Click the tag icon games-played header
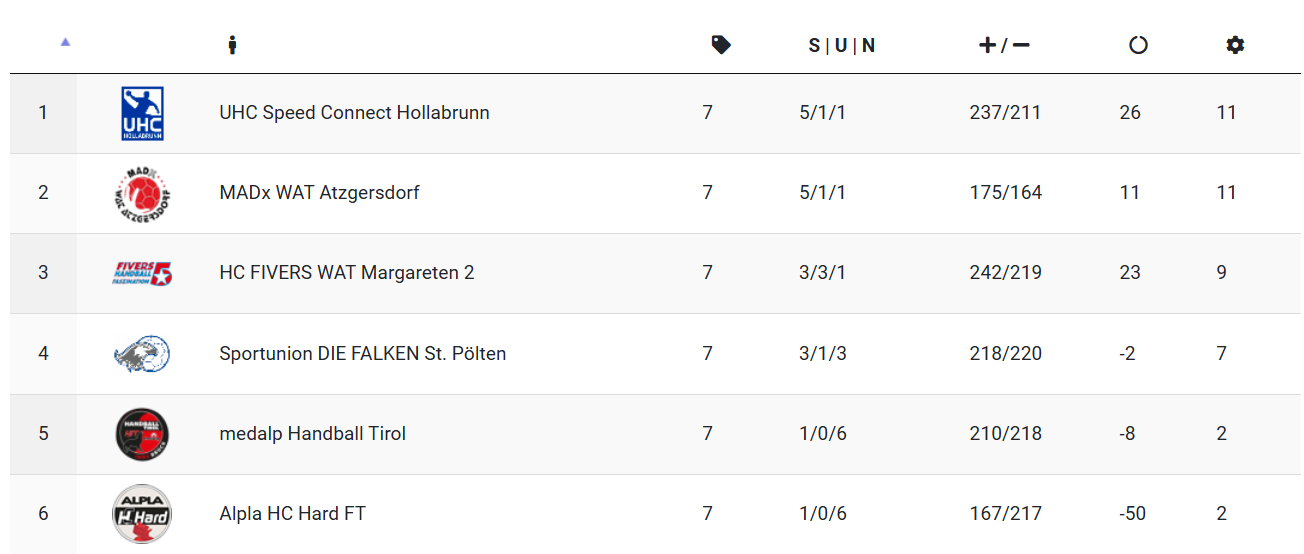This screenshot has height=554, width=1304. [721, 45]
